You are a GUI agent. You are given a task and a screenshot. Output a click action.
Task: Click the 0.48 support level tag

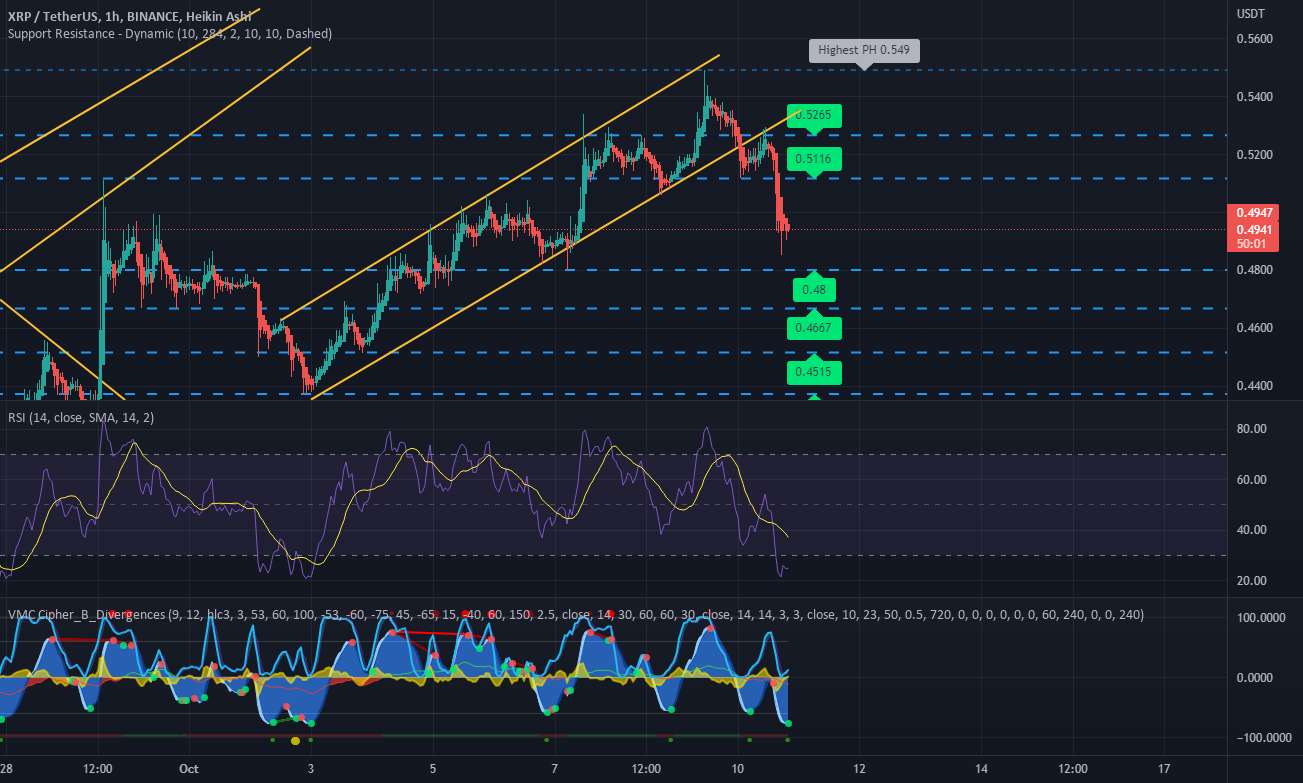(x=814, y=290)
